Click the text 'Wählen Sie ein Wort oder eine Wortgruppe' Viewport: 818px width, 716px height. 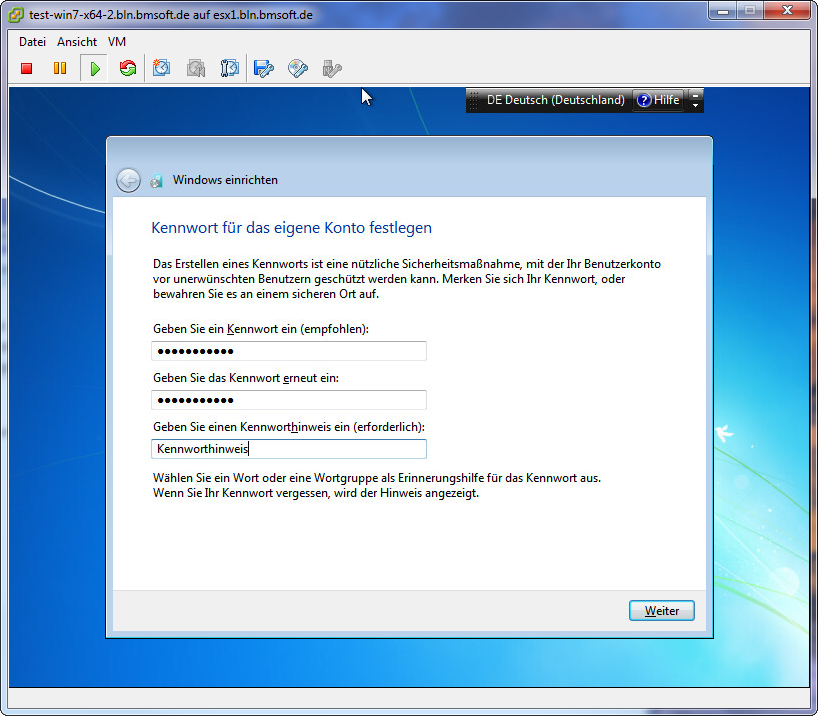[x=262, y=478]
